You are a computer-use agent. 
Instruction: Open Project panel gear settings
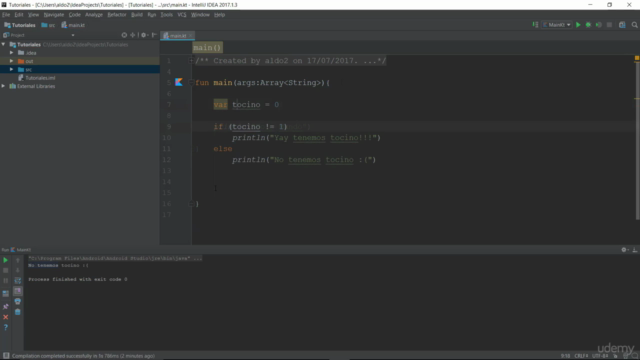click(144, 35)
